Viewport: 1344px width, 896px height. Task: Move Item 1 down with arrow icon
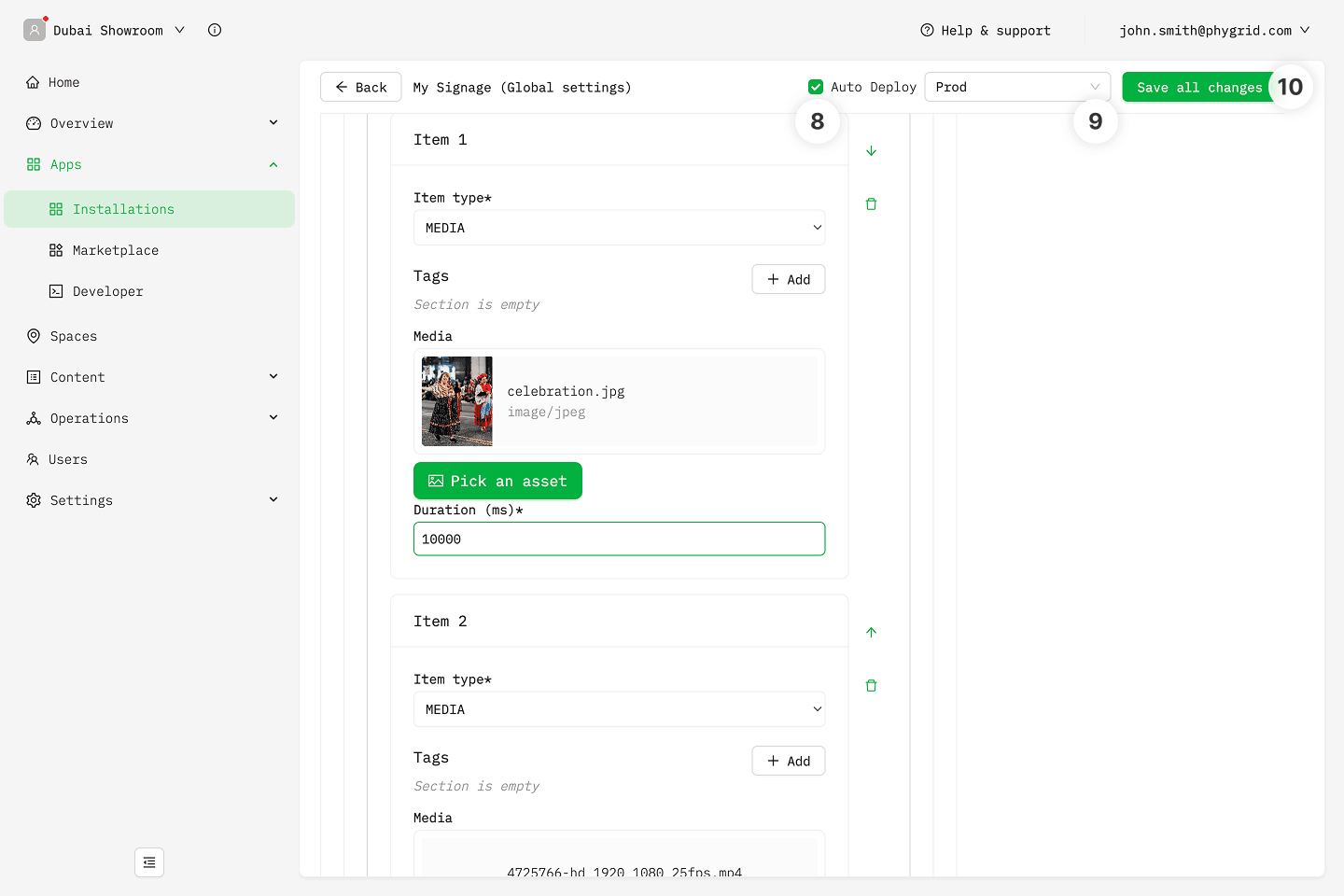tap(871, 151)
